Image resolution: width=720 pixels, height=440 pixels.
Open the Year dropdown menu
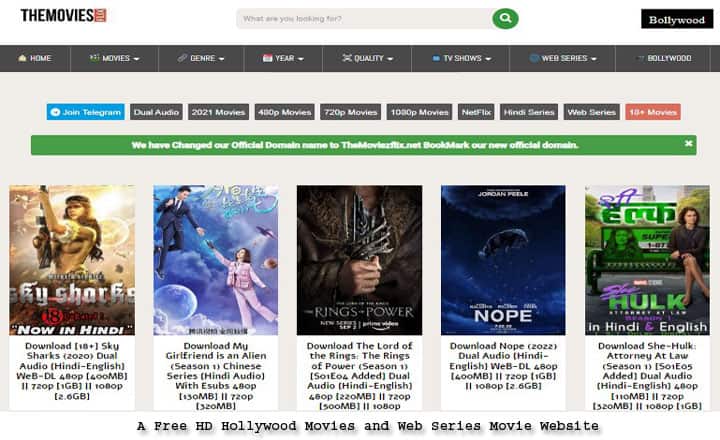[x=284, y=58]
